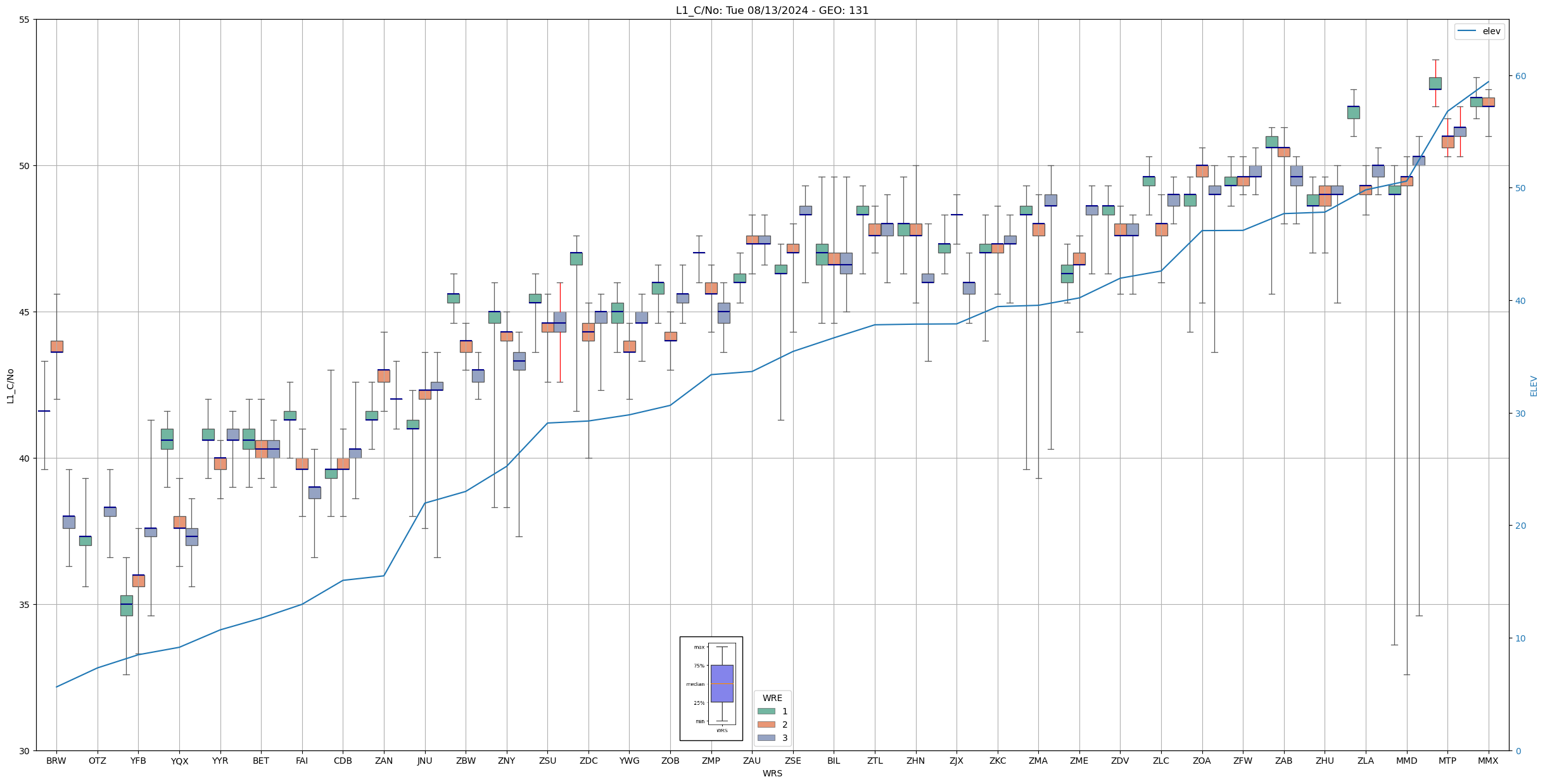Image resolution: width=1545 pixels, height=784 pixels.
Task: Click the L1_C/No y-axis title
Action: tap(10, 386)
